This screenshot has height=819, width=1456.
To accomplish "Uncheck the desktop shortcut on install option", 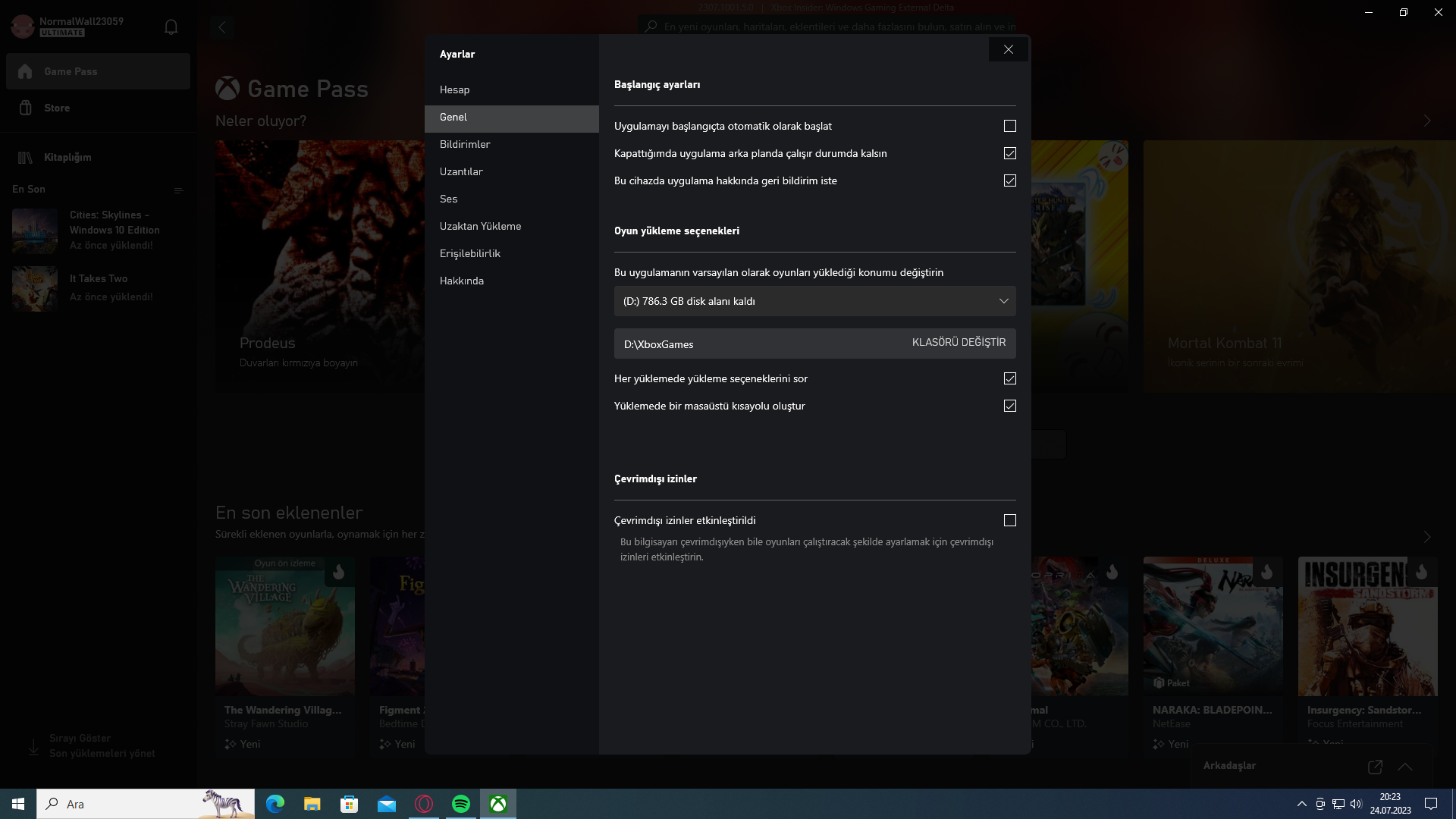I will coord(1009,406).
